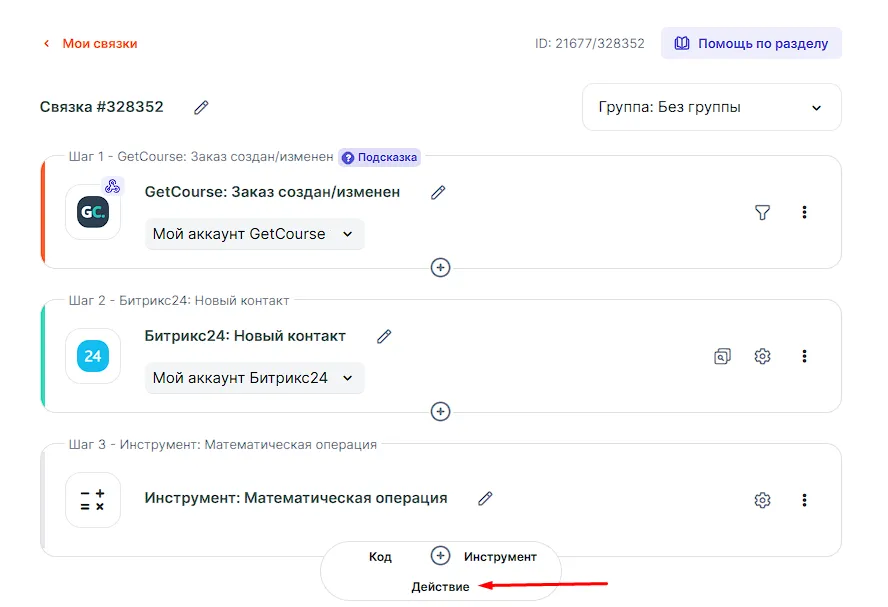Image resolution: width=888 pixels, height=607 pixels.
Task: Open three-dot menu for Математическая операция step
Action: pos(804,500)
